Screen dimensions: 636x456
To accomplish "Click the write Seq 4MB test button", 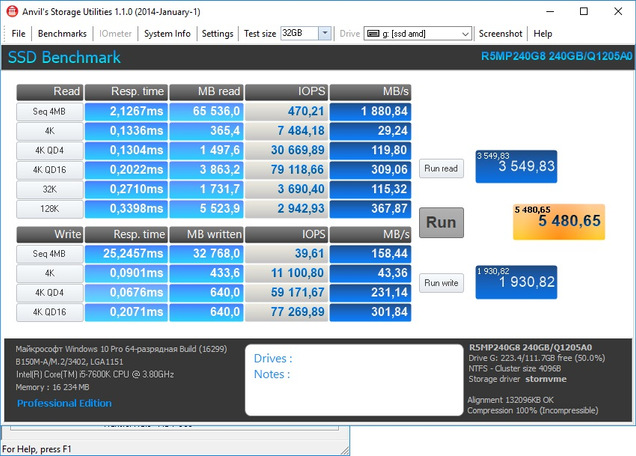I will [x=49, y=254].
